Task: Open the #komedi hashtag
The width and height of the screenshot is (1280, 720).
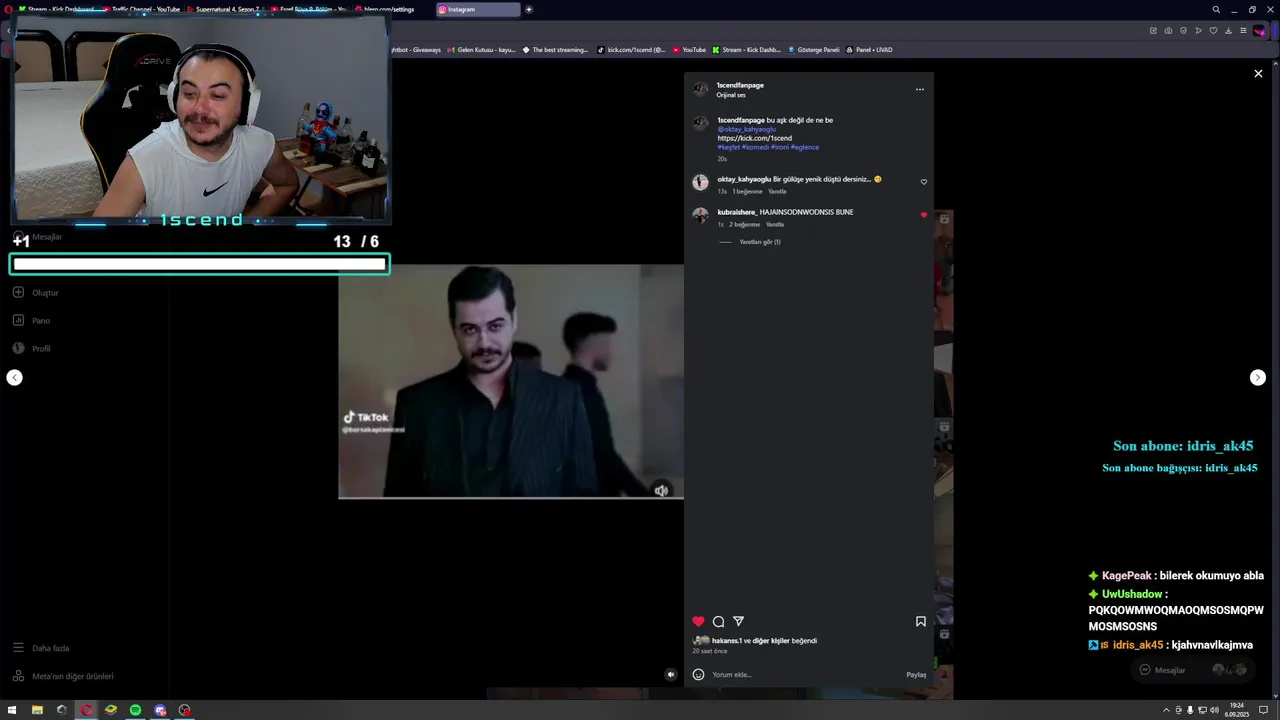Action: pos(755,147)
